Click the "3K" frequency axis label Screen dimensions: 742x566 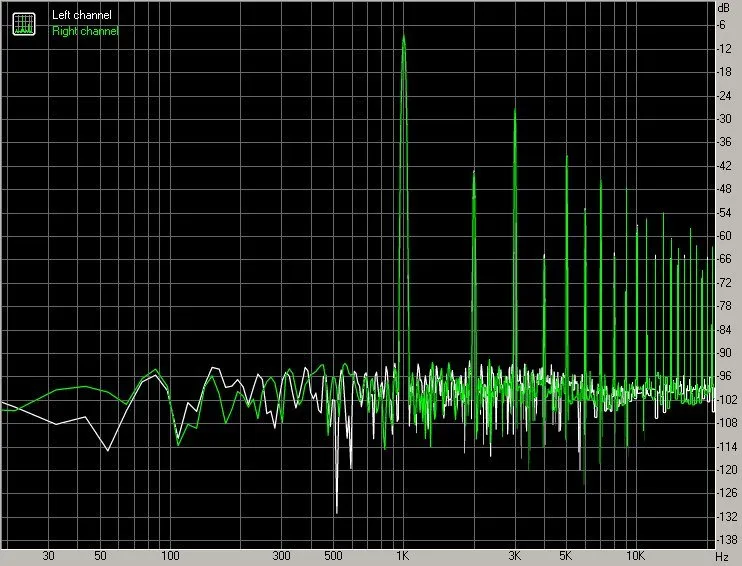(514, 556)
